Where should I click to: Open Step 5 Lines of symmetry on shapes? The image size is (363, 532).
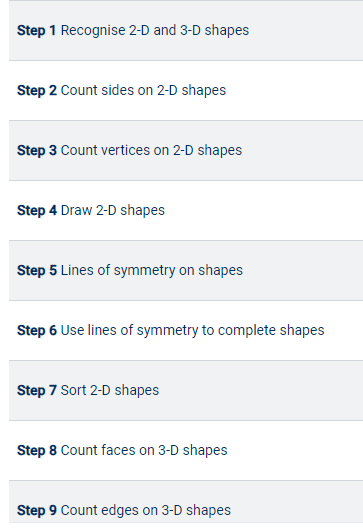[x=186, y=271]
